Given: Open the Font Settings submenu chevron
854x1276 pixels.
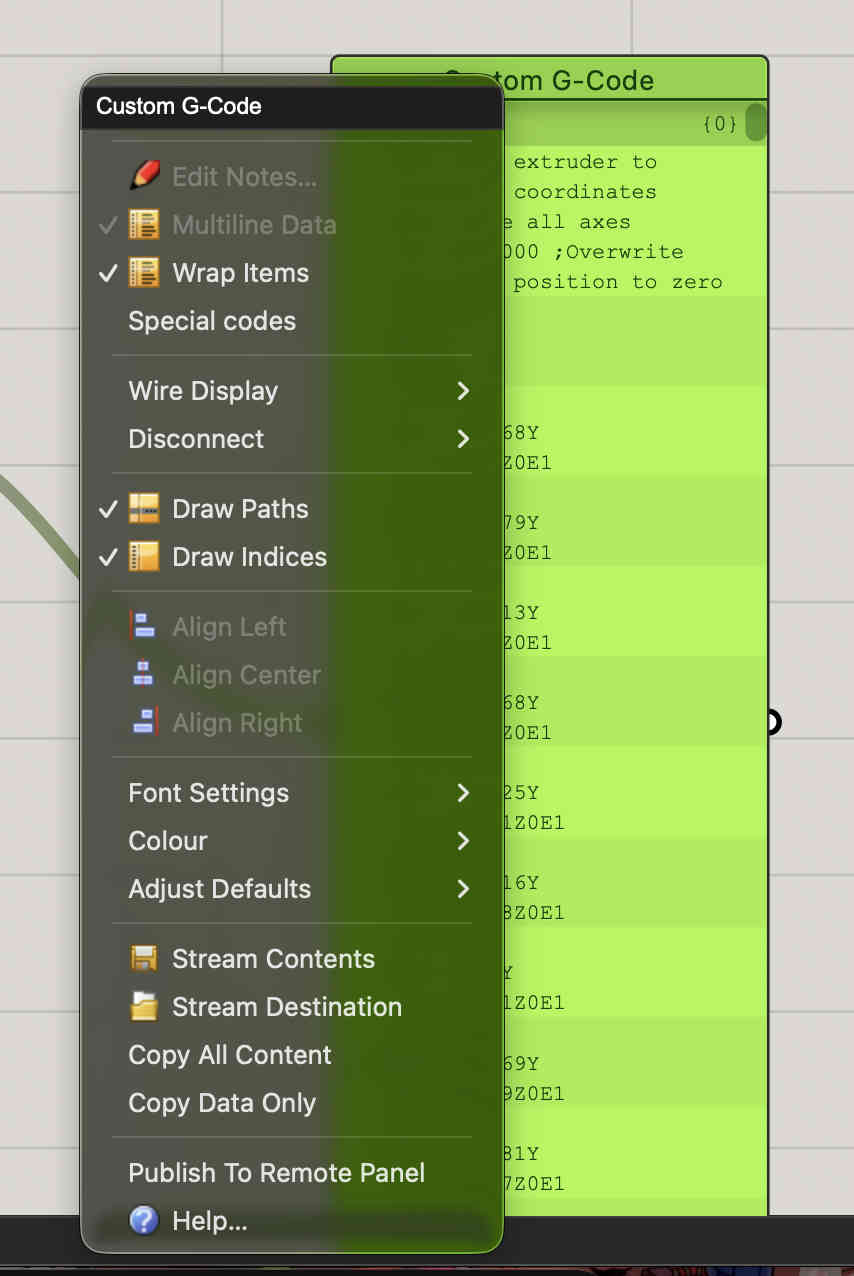Looking at the screenshot, I should pyautogui.click(x=463, y=793).
